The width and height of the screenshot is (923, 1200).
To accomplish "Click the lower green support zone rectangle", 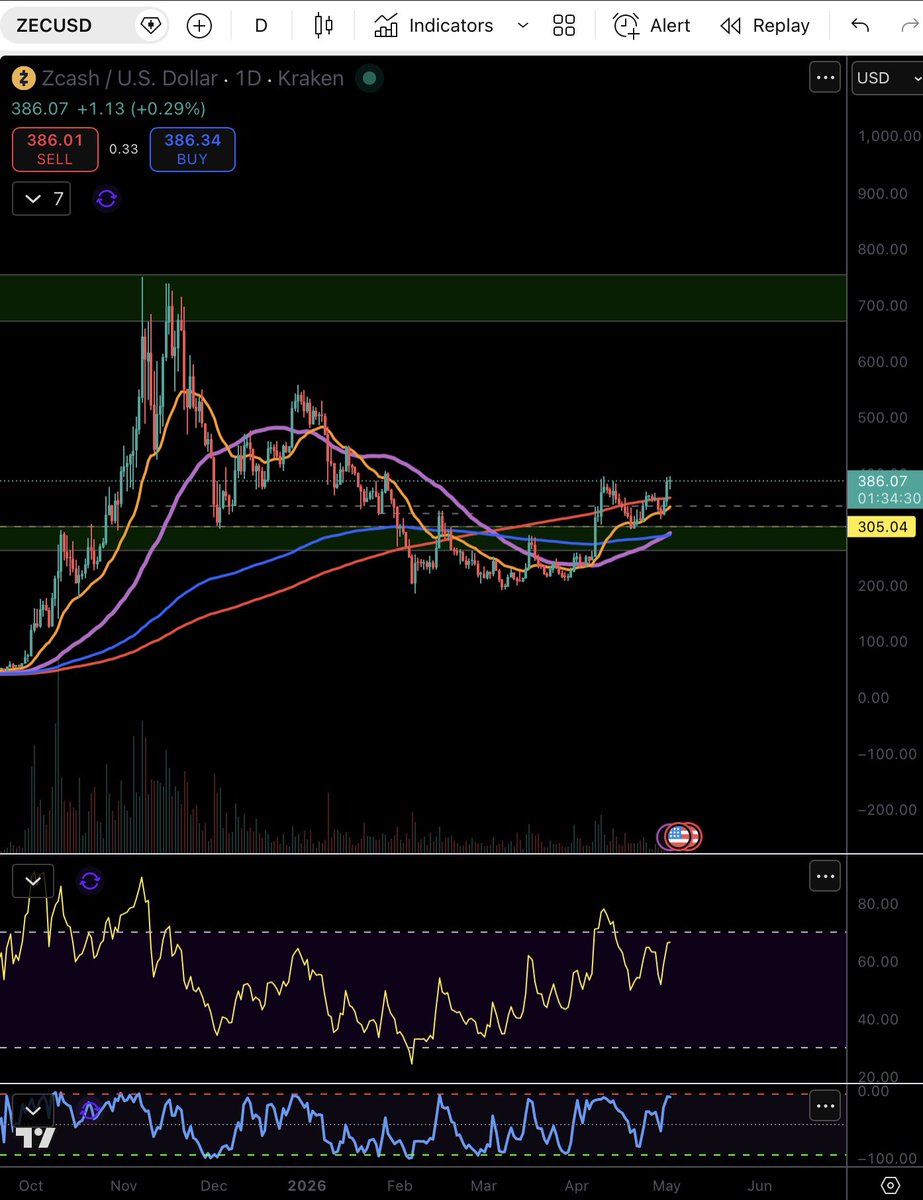I will [x=423, y=538].
